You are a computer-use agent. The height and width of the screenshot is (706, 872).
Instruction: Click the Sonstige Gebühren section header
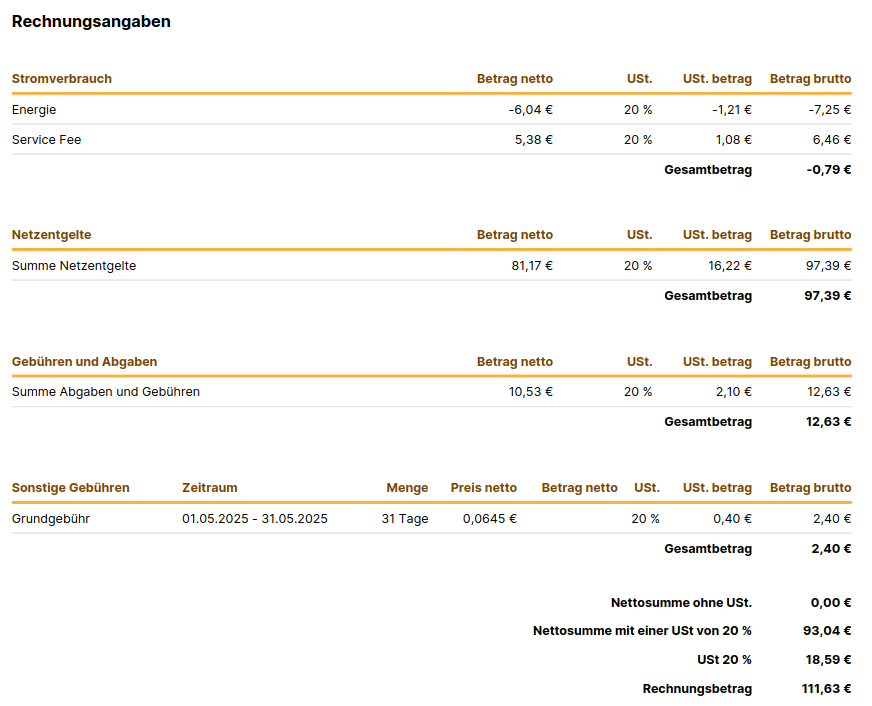tap(71, 488)
